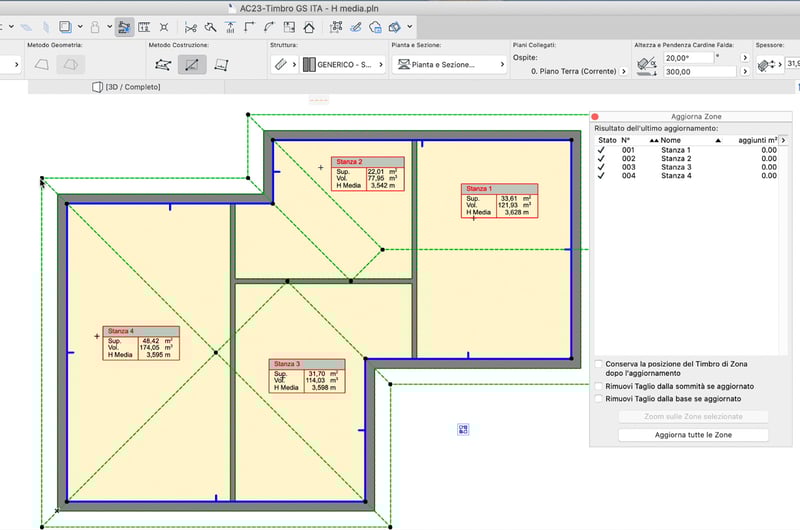Screen dimensions: 800x530
Task: Click the house-shaped roof icon in toolbar
Action: [308, 27]
